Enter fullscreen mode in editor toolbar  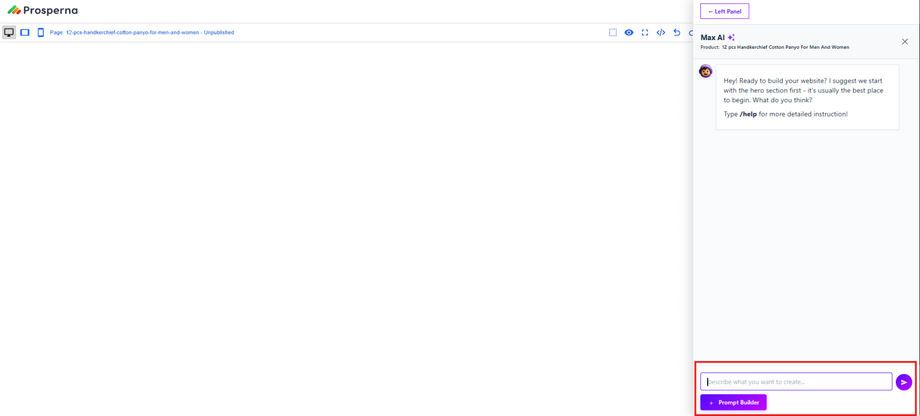point(645,32)
